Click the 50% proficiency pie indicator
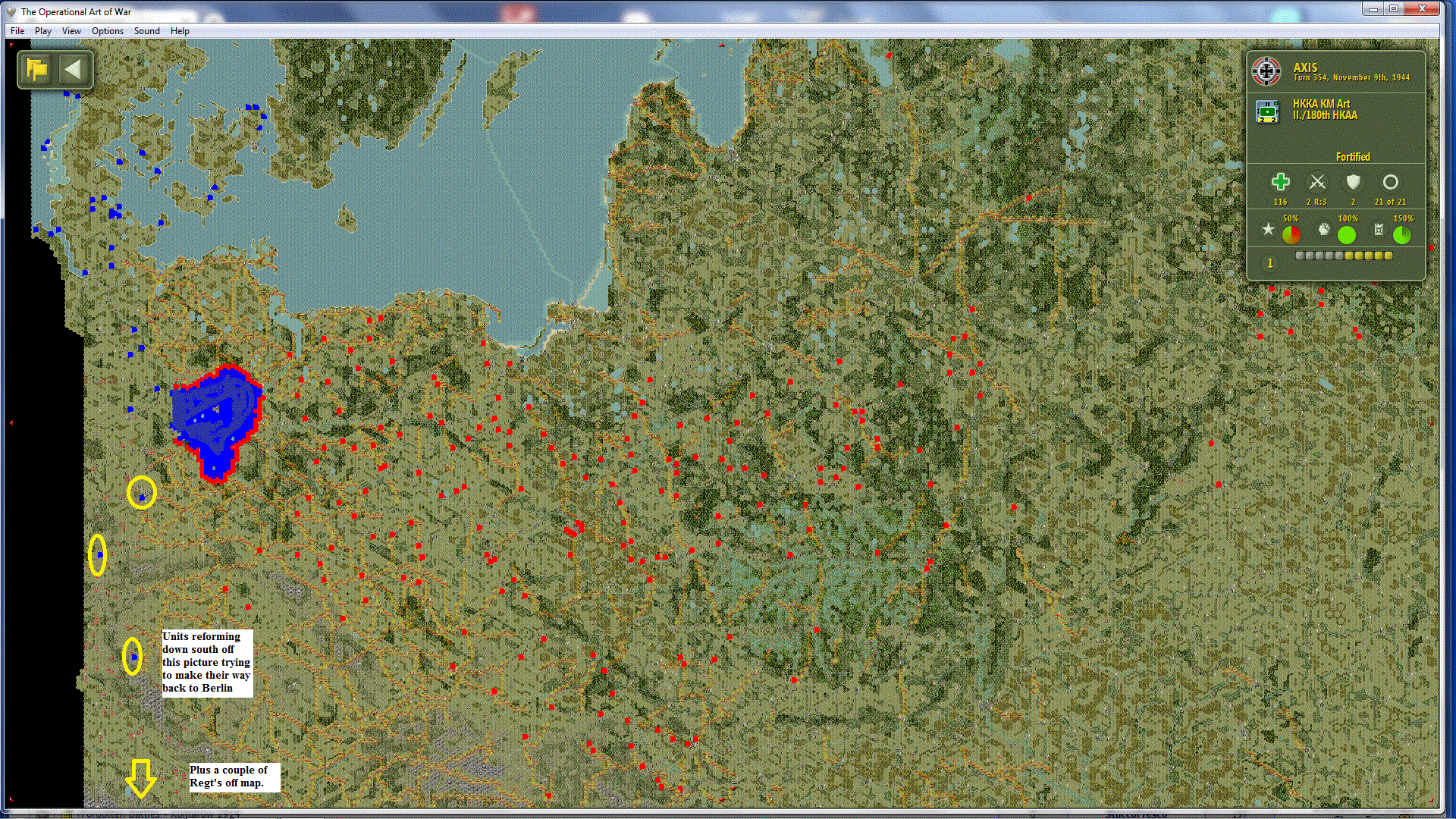Viewport: 1456px width, 819px height. (1291, 235)
